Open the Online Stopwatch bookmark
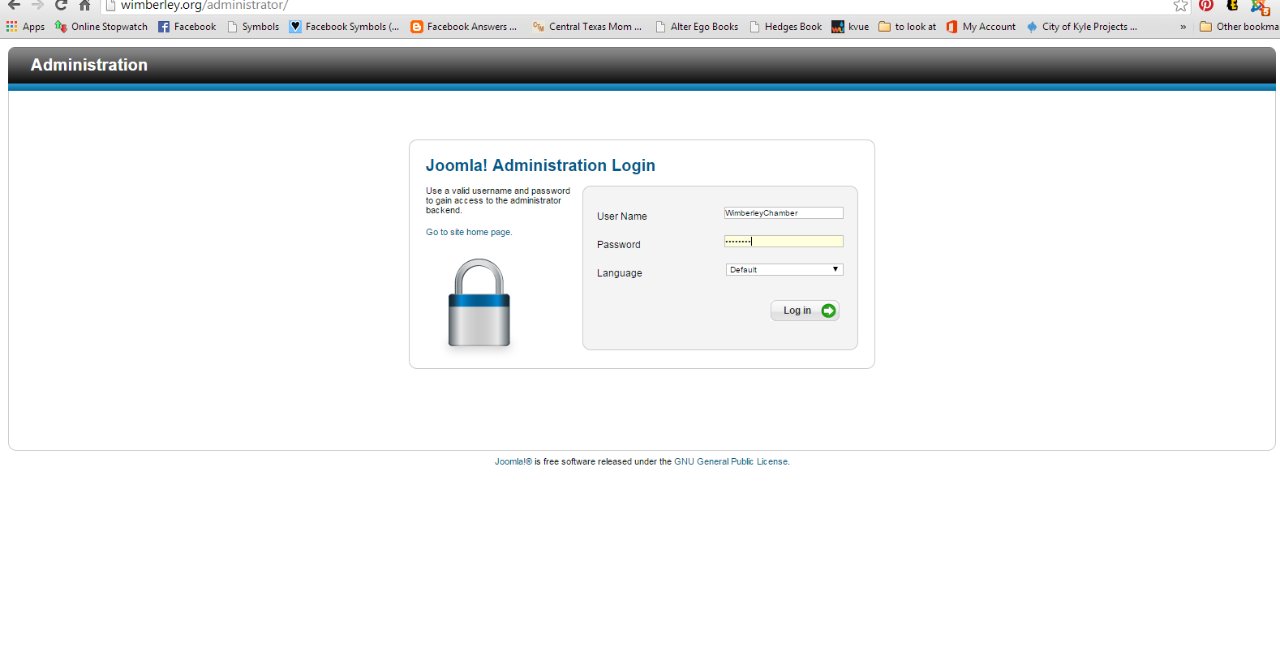This screenshot has width=1280, height=660. 101,27
